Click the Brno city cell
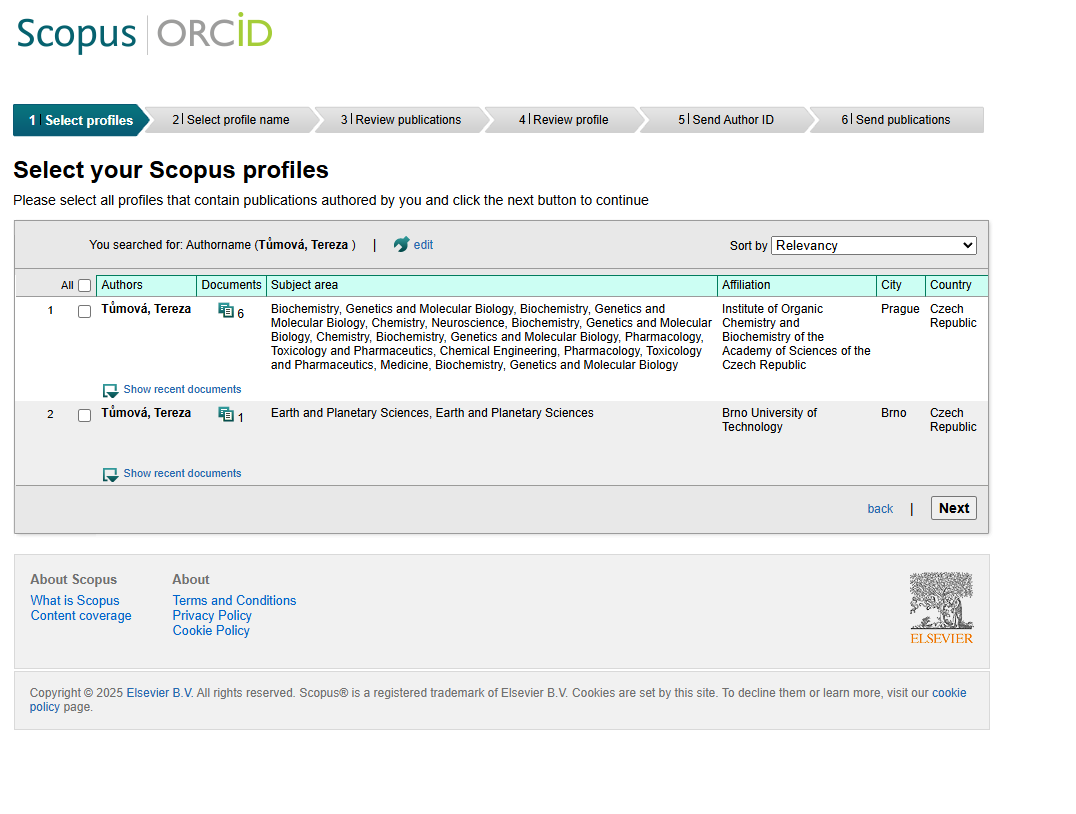Viewport: 1076px width, 814px height. tap(893, 412)
